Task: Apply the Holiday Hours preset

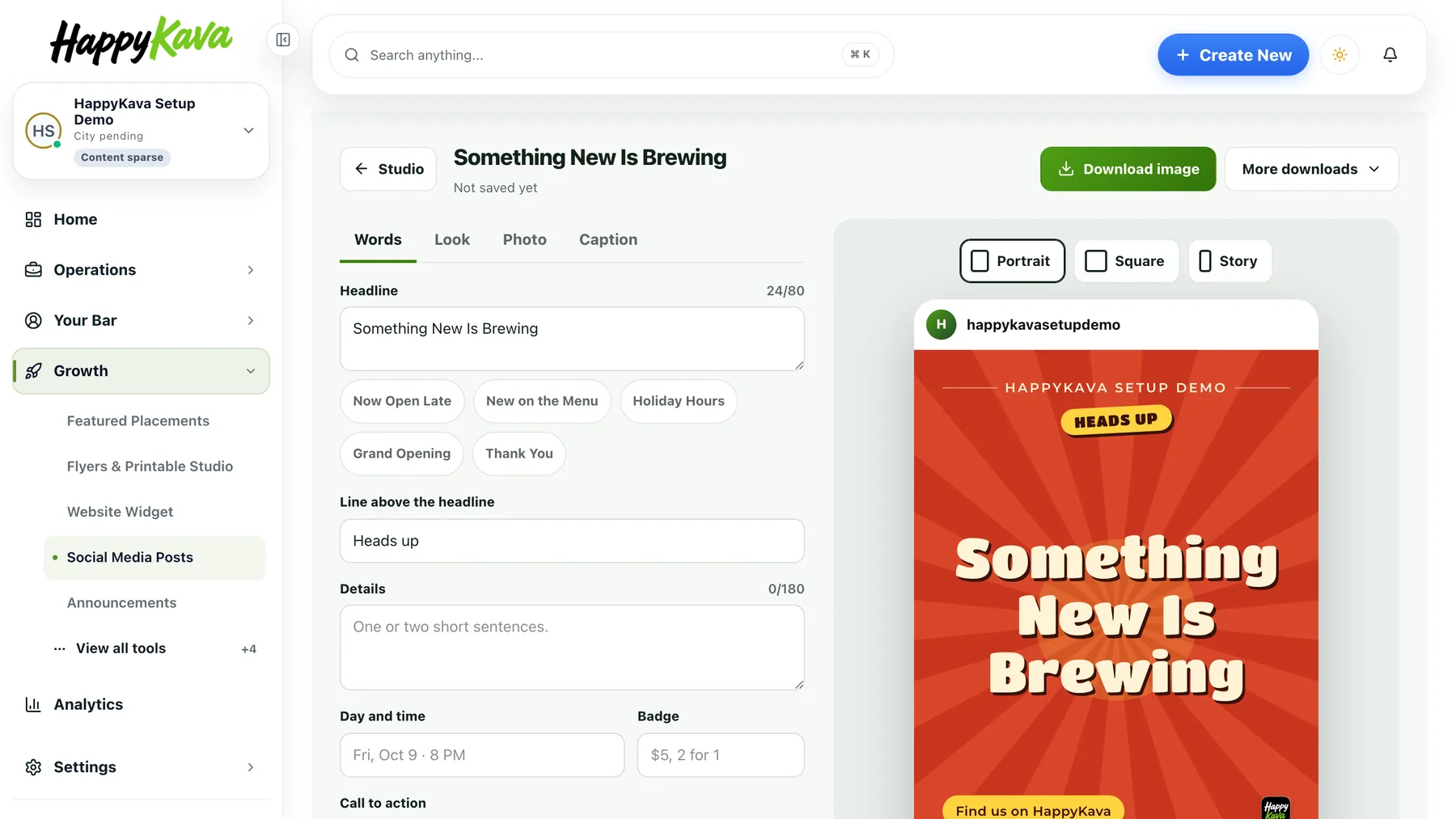Action: 679,401
